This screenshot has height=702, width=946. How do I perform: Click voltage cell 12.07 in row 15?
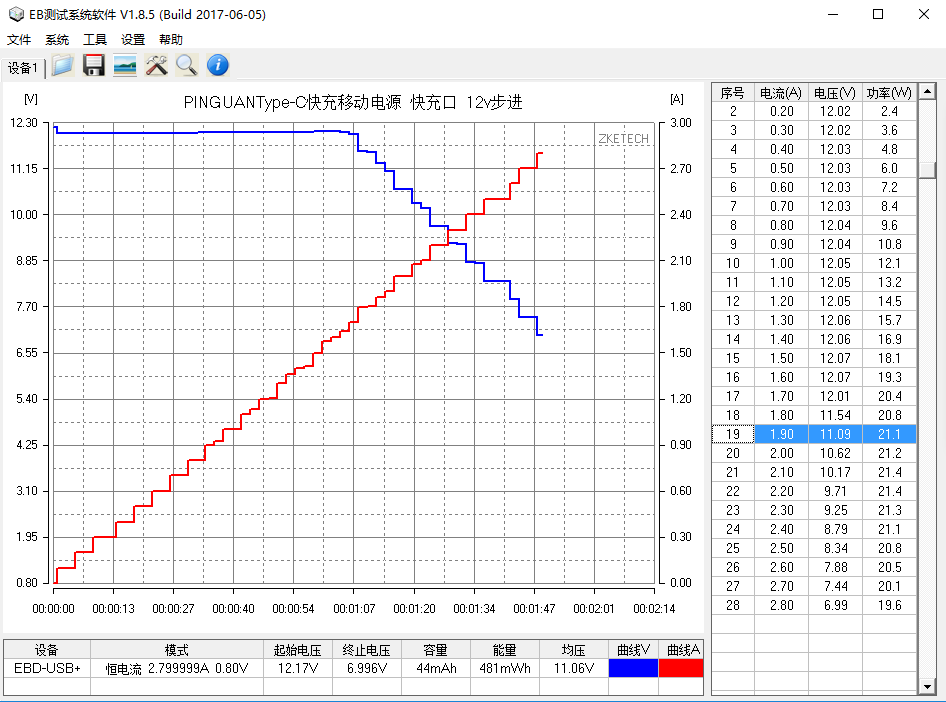pos(835,358)
